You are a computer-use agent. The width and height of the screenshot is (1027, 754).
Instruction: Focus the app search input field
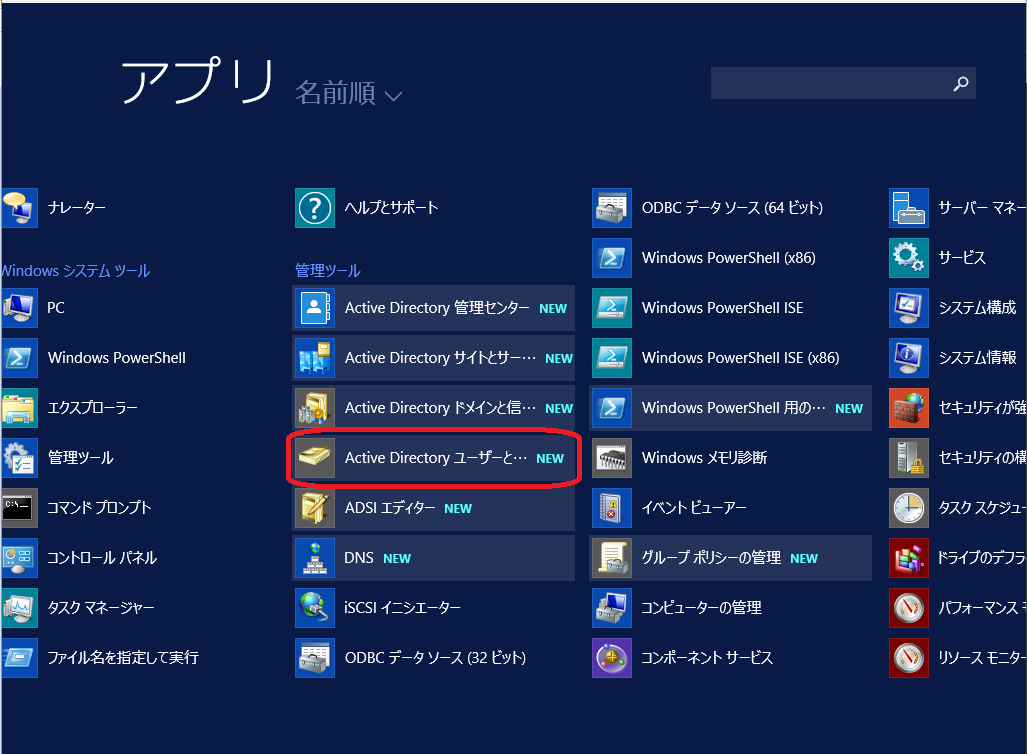point(843,83)
